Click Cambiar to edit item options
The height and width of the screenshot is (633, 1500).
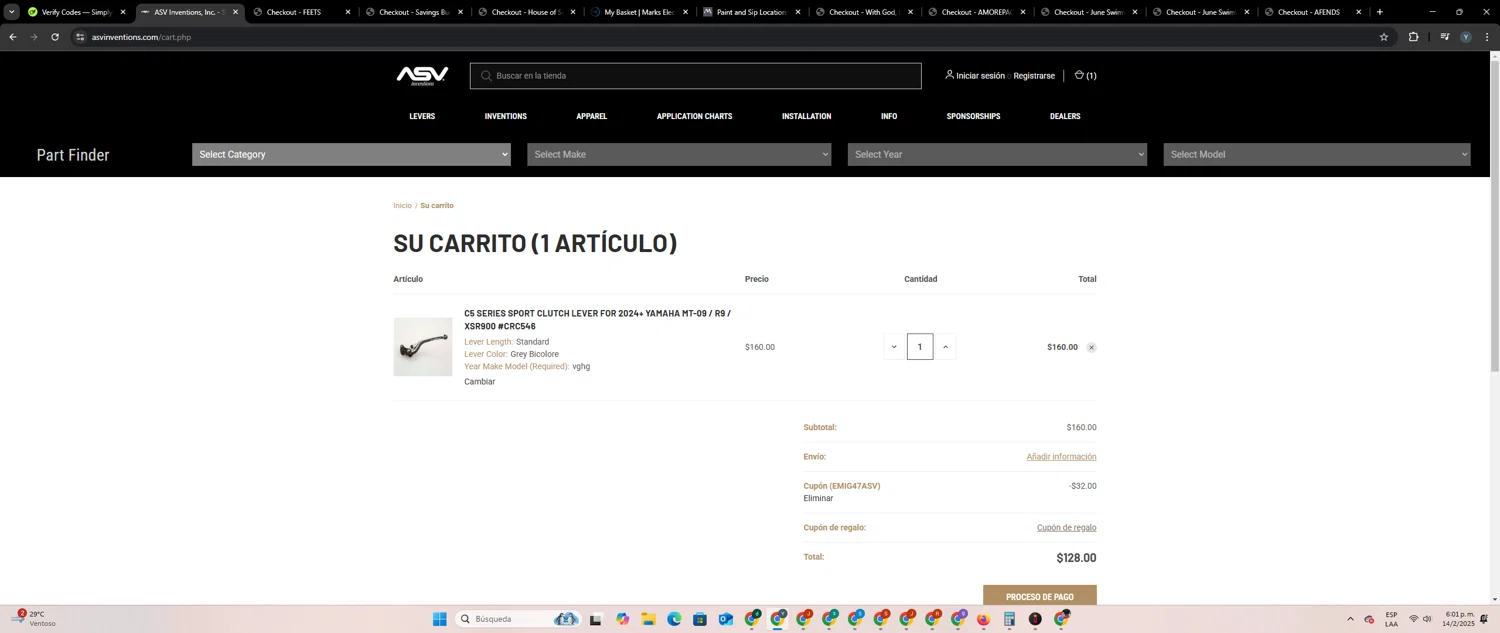(480, 382)
